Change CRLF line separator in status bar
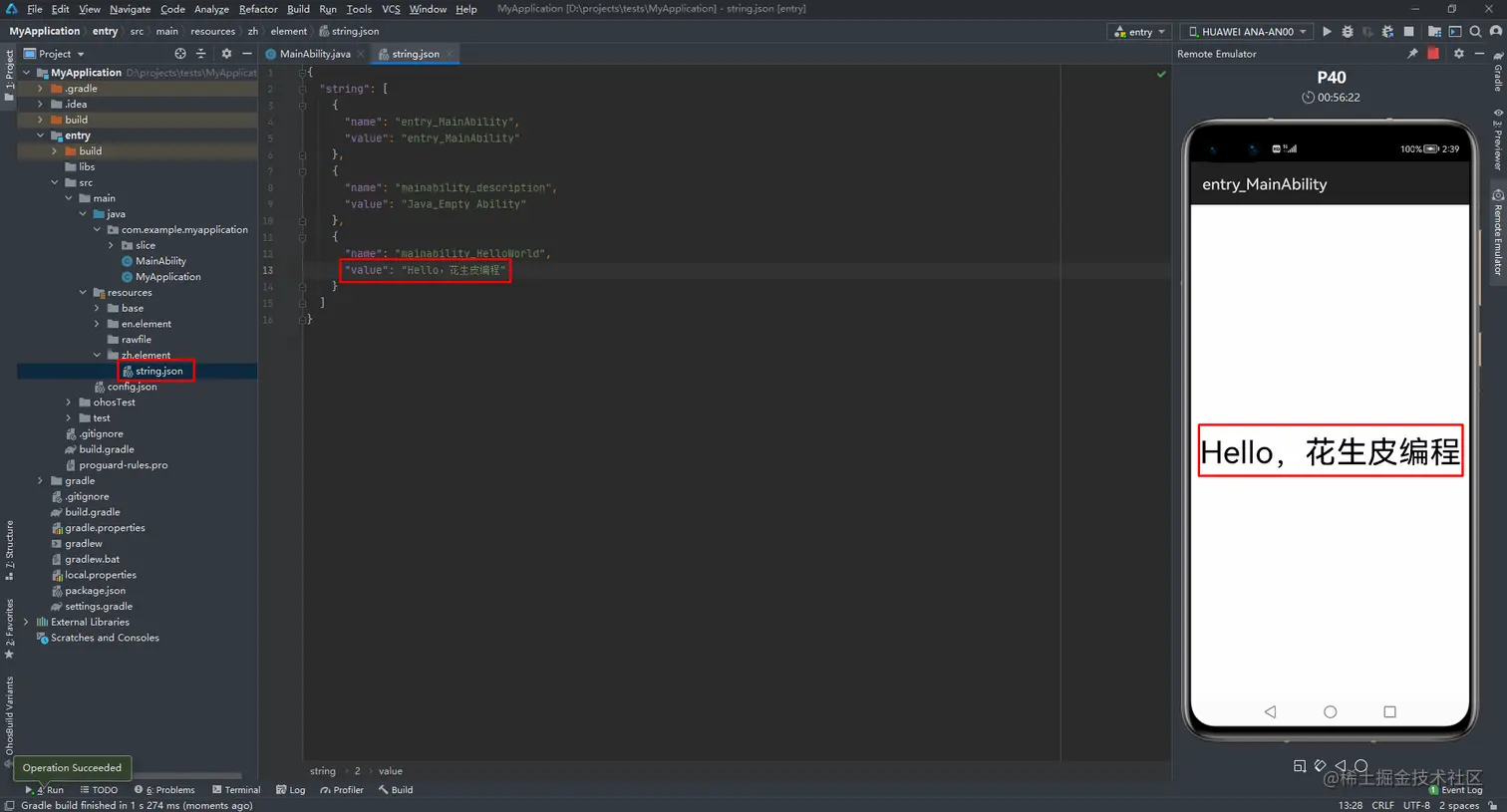The height and width of the screenshot is (812, 1507). pyautogui.click(x=1382, y=805)
